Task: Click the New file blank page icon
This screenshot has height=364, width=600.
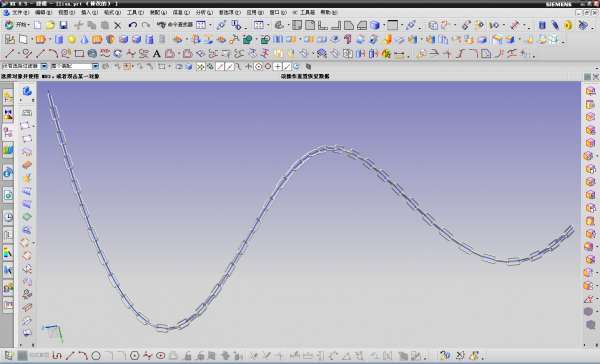Action: click(37, 25)
